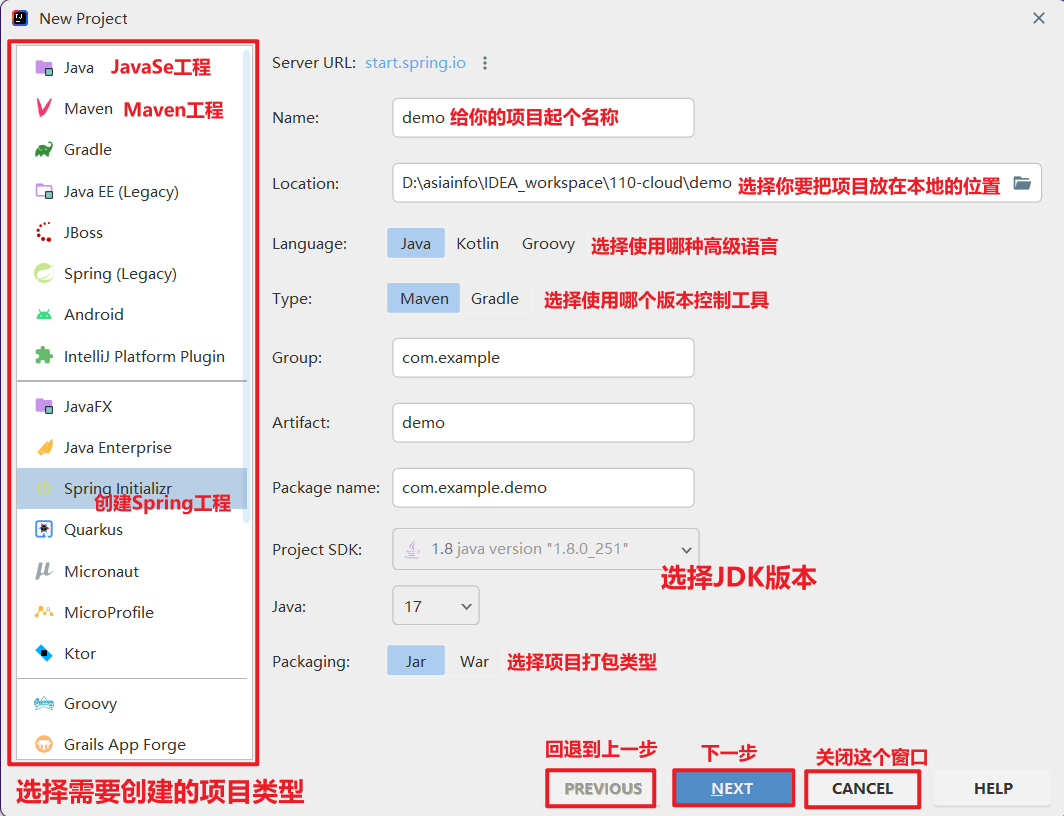Select the Gradle elephant icon

[x=44, y=149]
